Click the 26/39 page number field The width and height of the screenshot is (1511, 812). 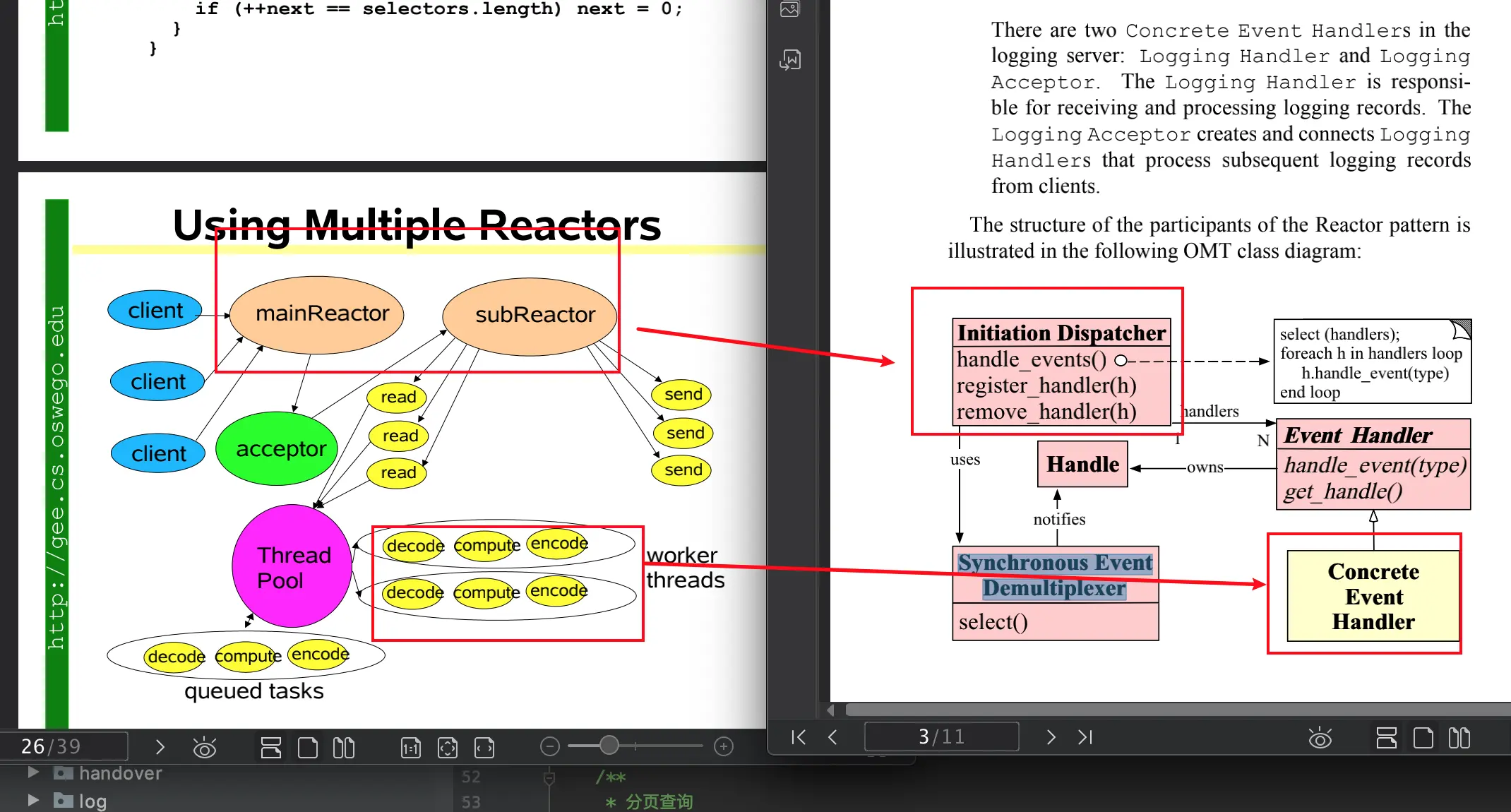(x=64, y=746)
